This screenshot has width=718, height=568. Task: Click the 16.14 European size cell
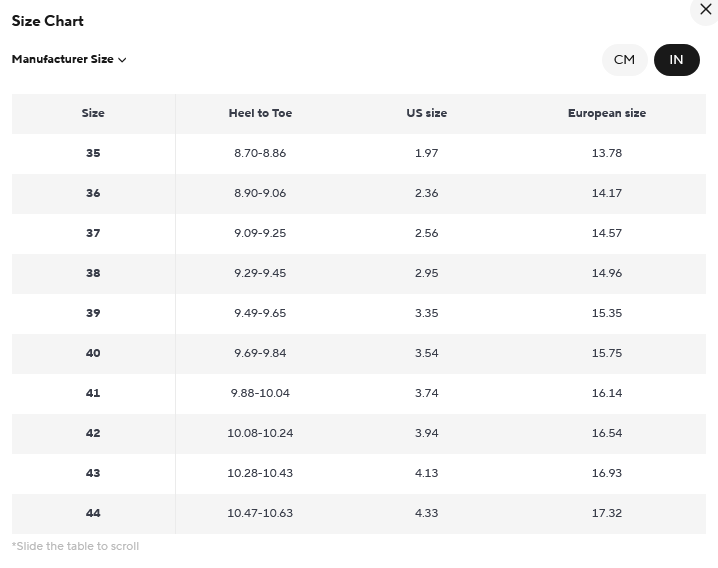pos(607,393)
